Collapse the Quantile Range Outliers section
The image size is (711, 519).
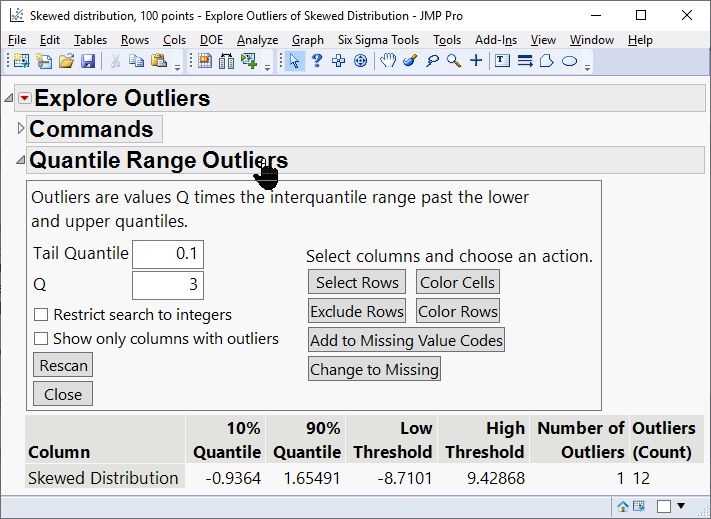point(21,160)
